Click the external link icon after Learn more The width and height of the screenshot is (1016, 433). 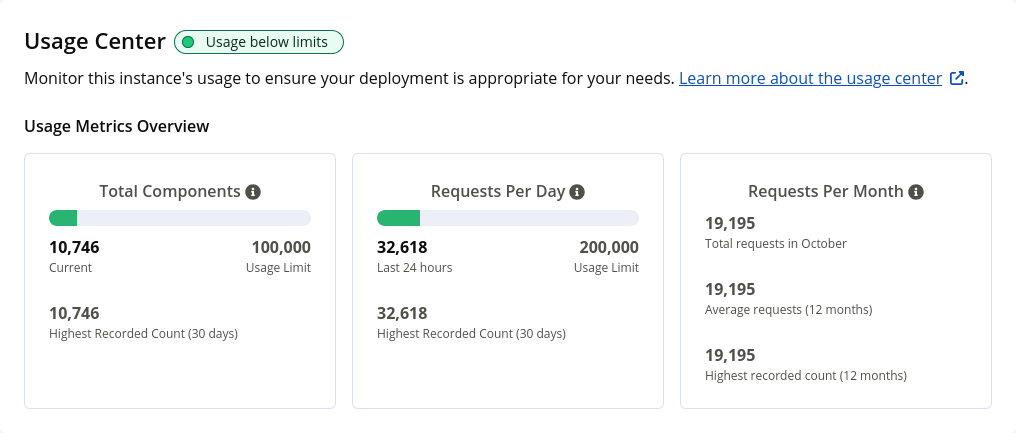(957, 79)
